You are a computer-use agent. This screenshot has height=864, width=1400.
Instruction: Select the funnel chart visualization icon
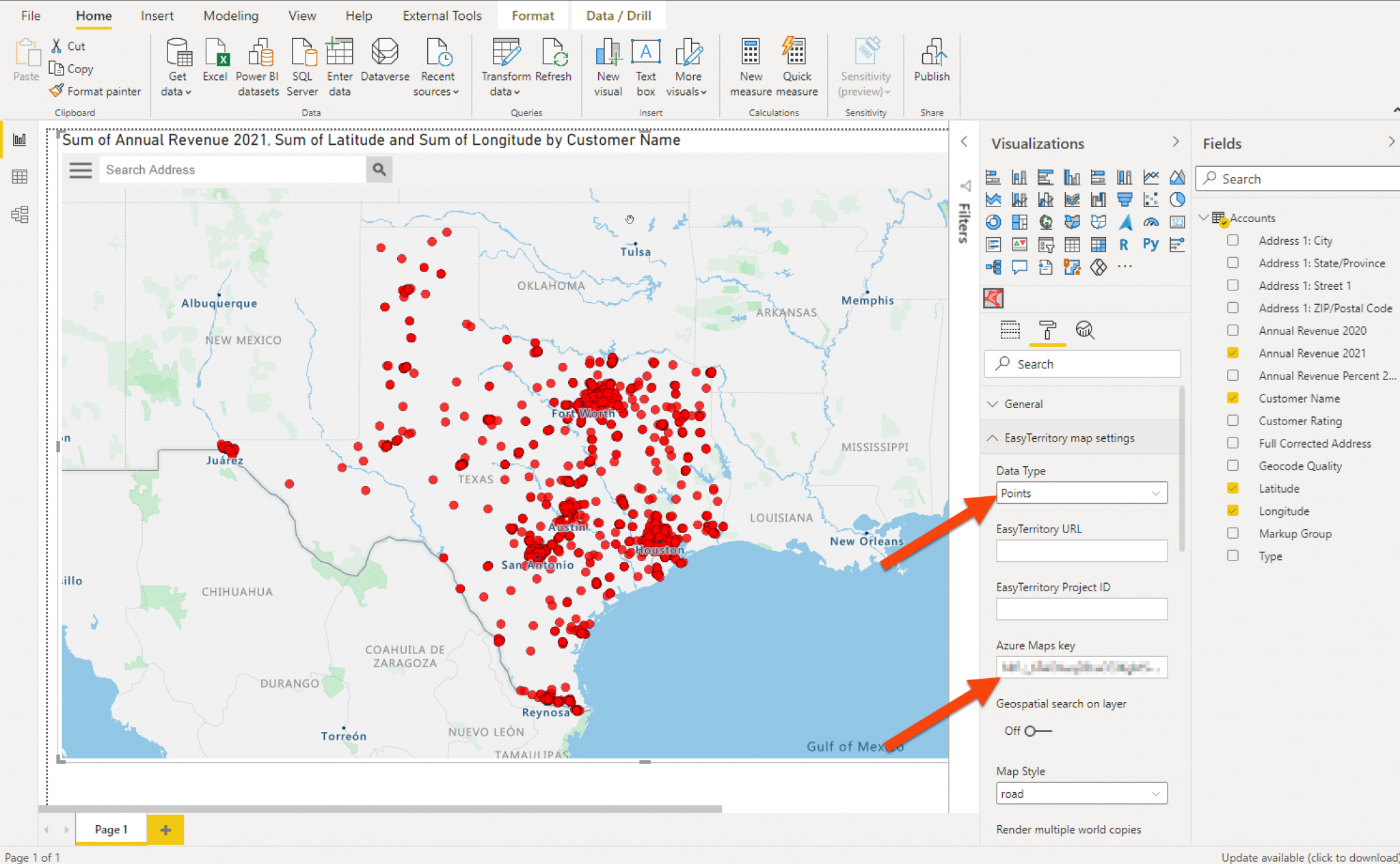coord(1125,200)
